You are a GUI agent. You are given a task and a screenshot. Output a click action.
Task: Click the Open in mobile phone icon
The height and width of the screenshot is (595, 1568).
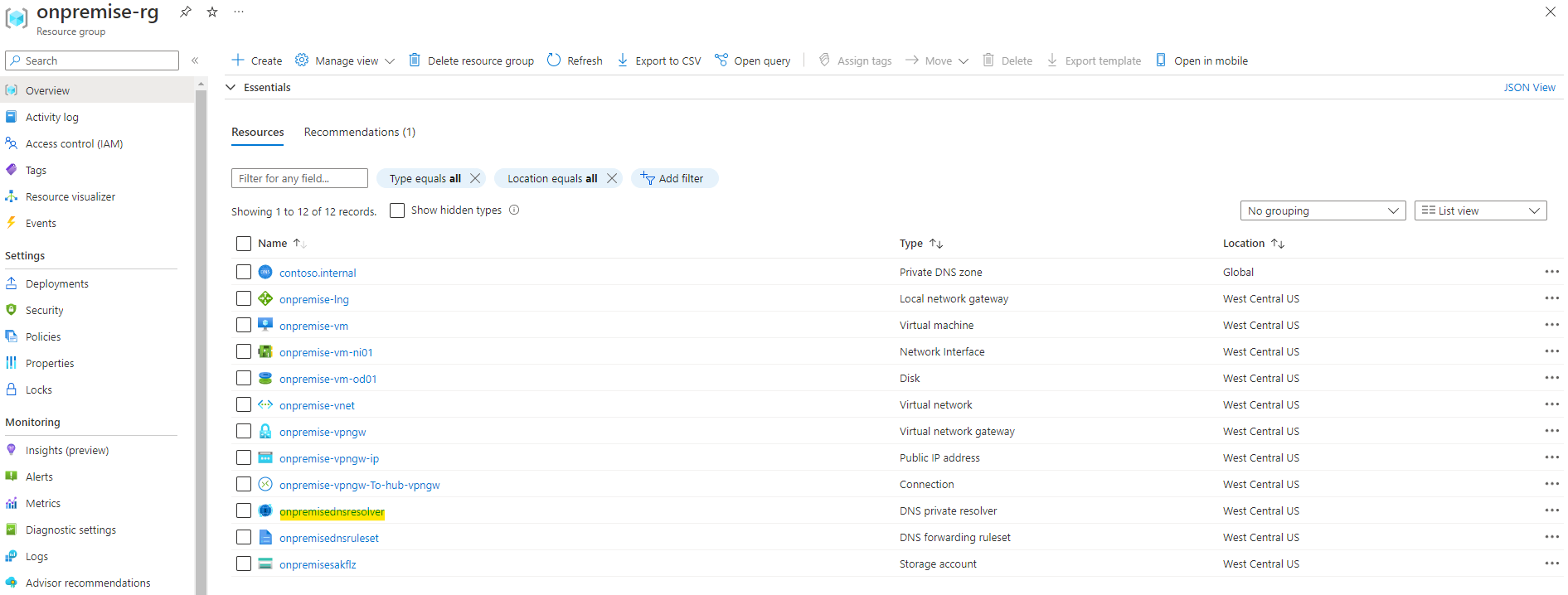coord(1161,60)
